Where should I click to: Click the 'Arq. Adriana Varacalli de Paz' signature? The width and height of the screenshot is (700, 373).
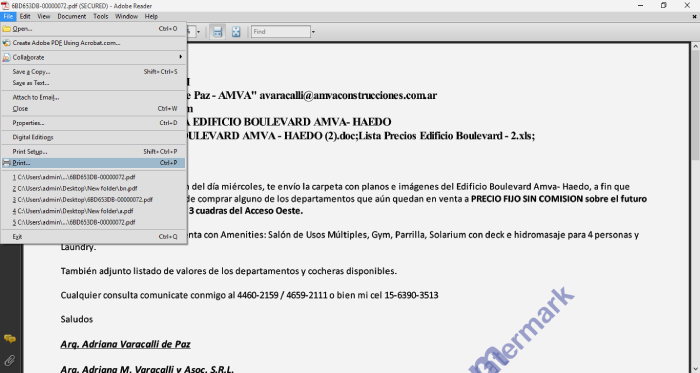(x=125, y=344)
